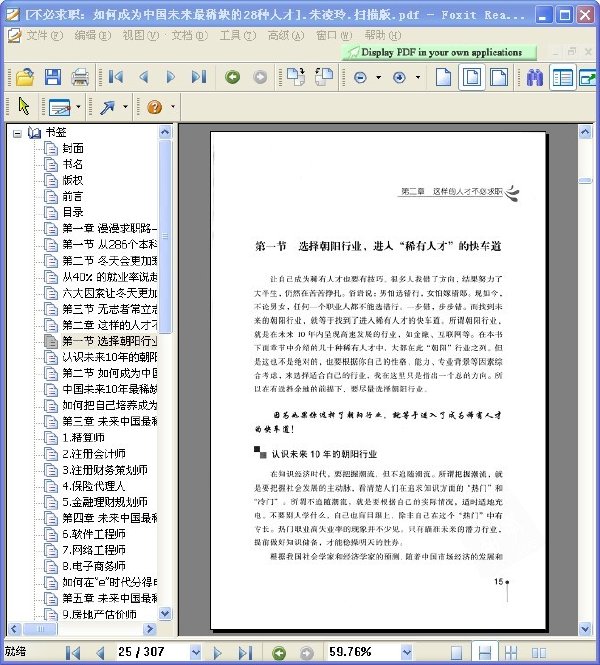Enable facing pages layout in status bar

[539, 653]
